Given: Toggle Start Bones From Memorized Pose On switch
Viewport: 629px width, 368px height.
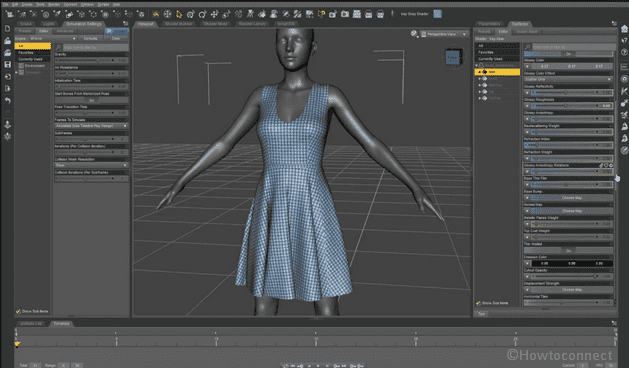Looking at the screenshot, I should (91, 100).
